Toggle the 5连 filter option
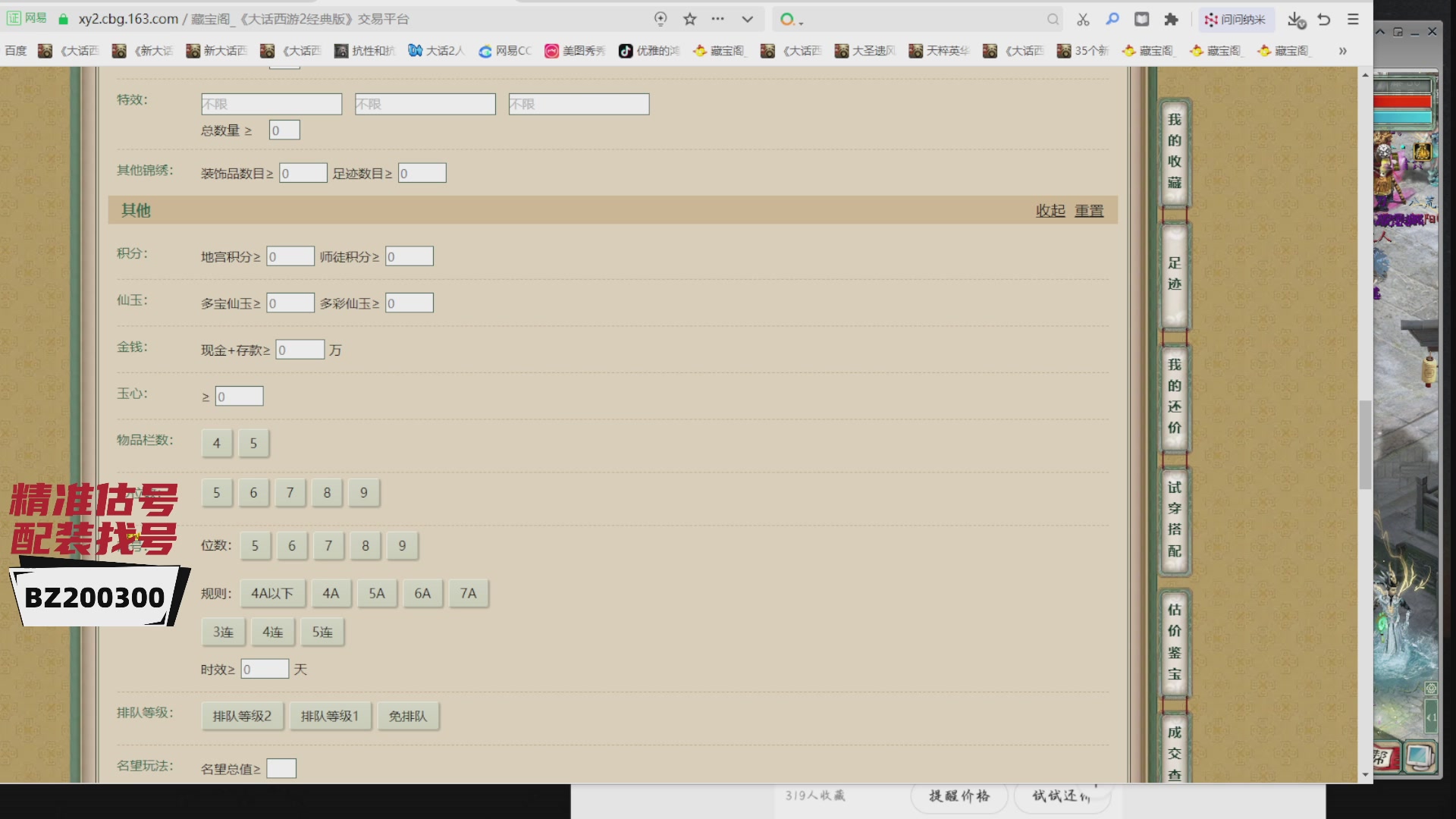Screen dimensions: 1456x819 click(322, 632)
